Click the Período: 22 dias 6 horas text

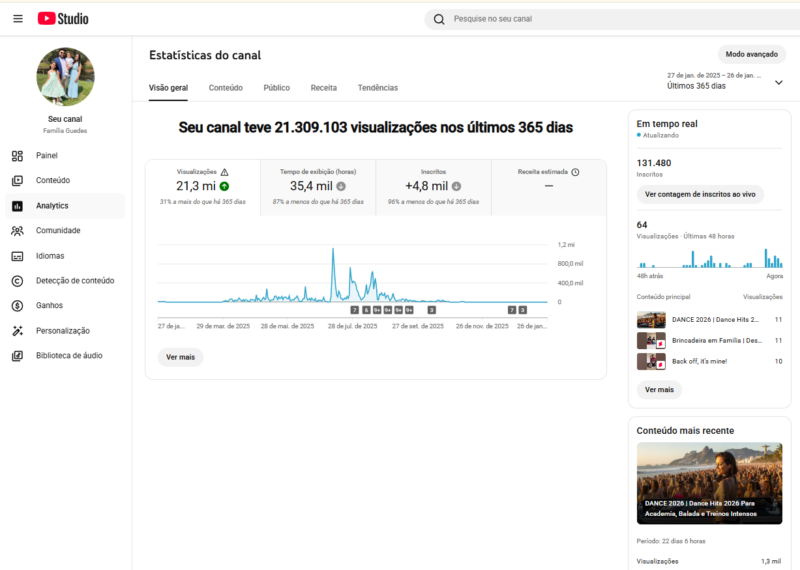671,541
